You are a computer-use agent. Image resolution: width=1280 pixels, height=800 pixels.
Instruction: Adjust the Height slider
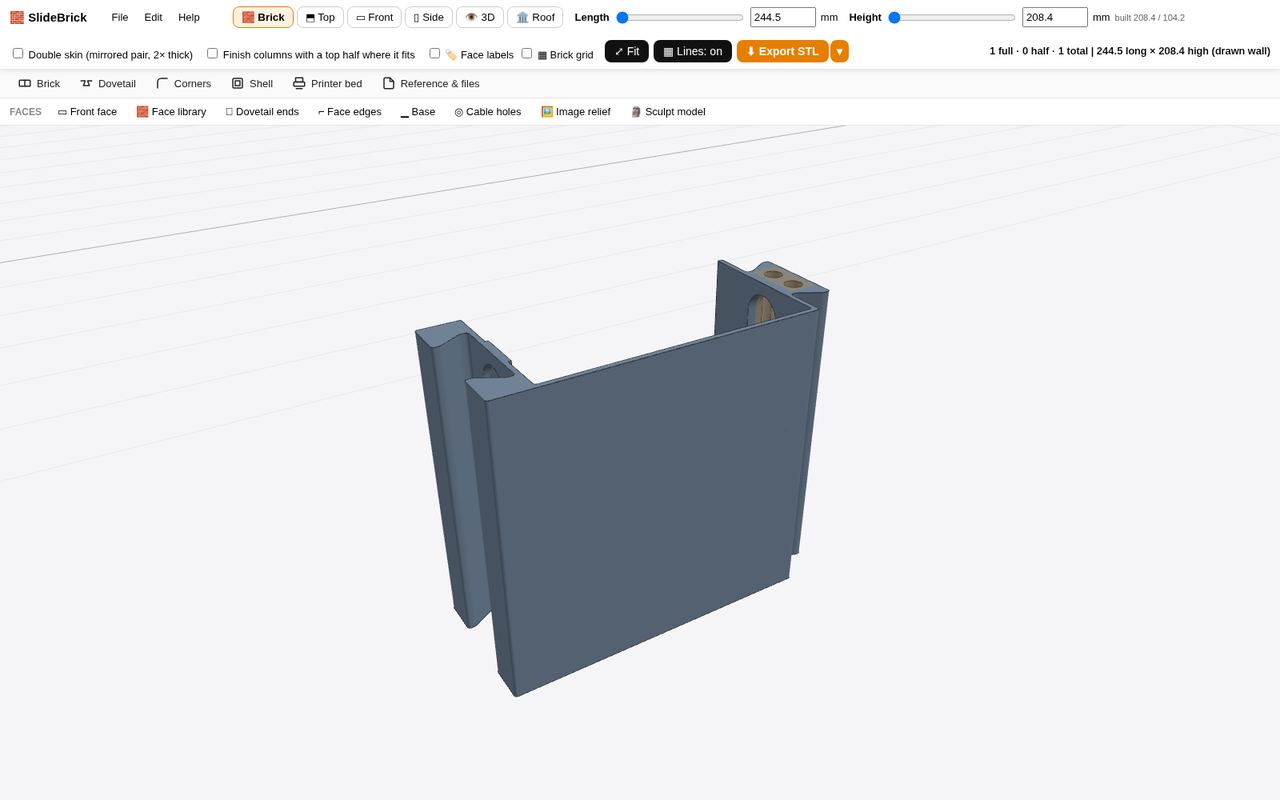(x=952, y=17)
